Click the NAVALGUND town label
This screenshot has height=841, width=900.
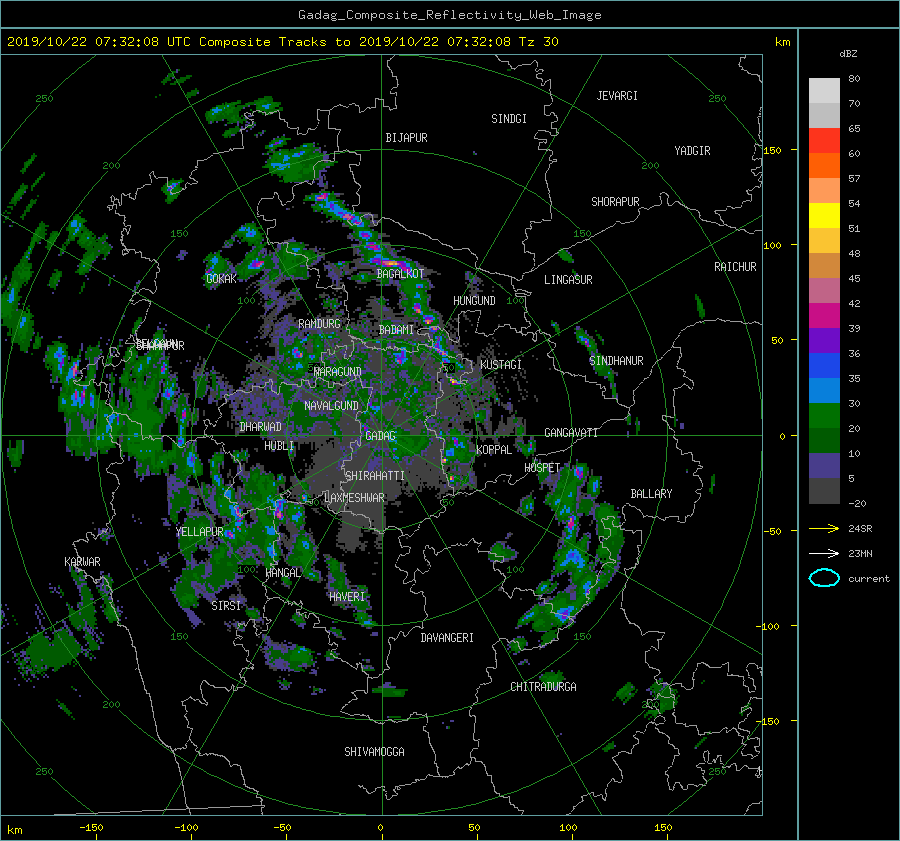pyautogui.click(x=331, y=406)
